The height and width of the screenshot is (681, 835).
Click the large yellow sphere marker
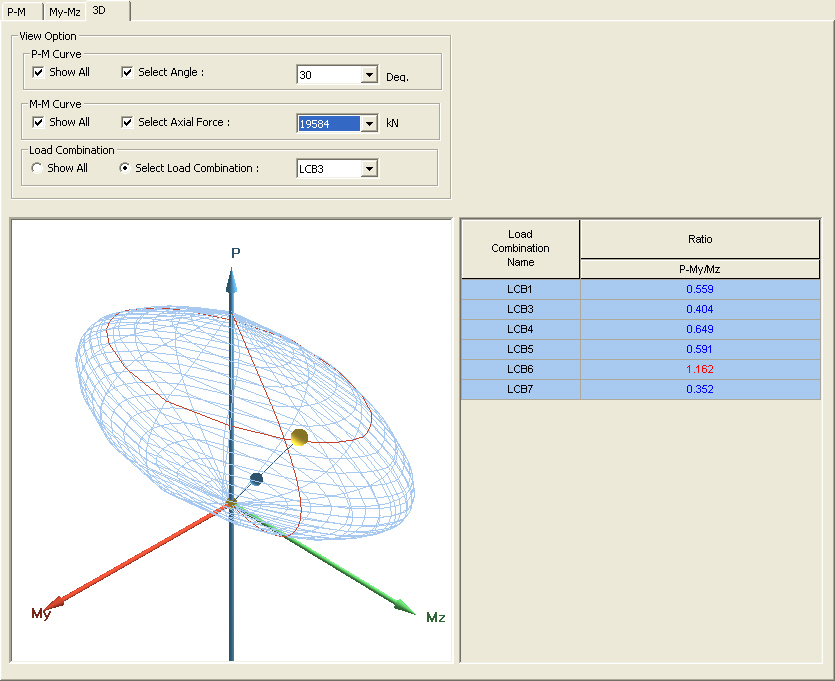(299, 437)
